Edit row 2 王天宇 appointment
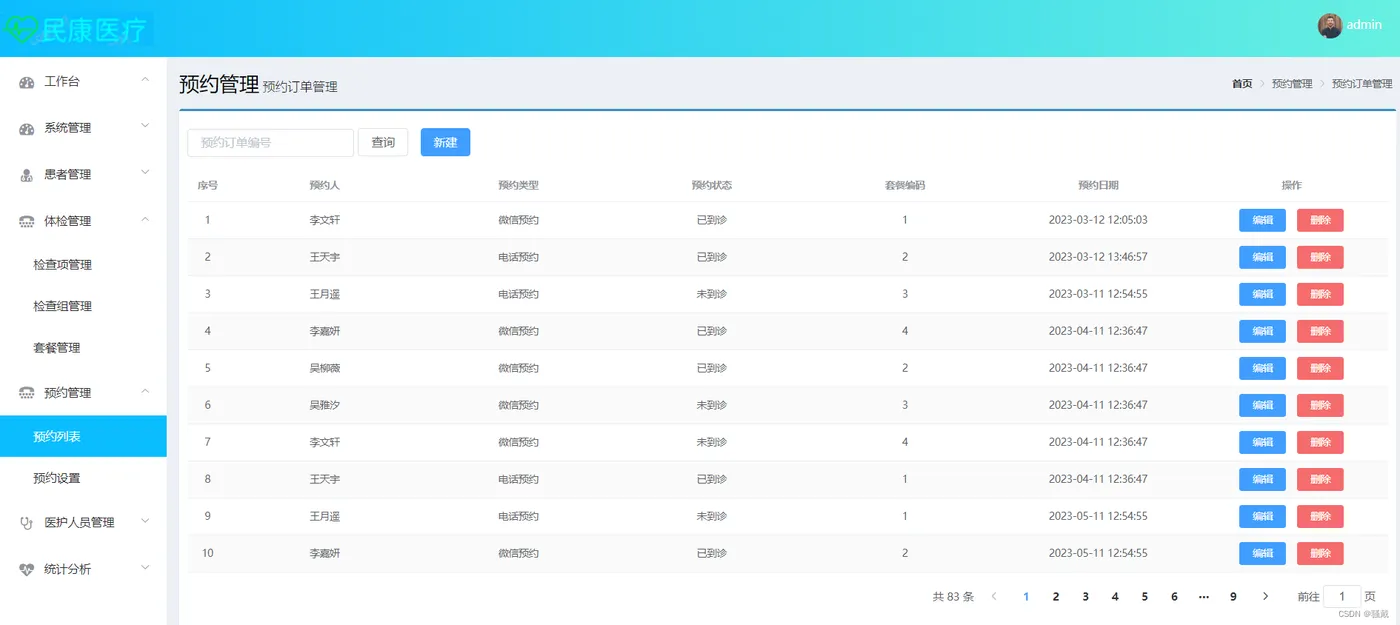This screenshot has height=625, width=1400. pyautogui.click(x=1262, y=257)
